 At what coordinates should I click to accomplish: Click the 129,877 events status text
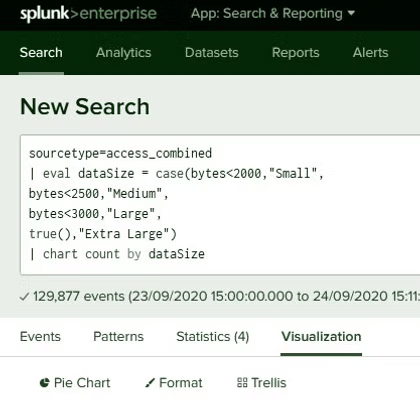tap(79, 296)
